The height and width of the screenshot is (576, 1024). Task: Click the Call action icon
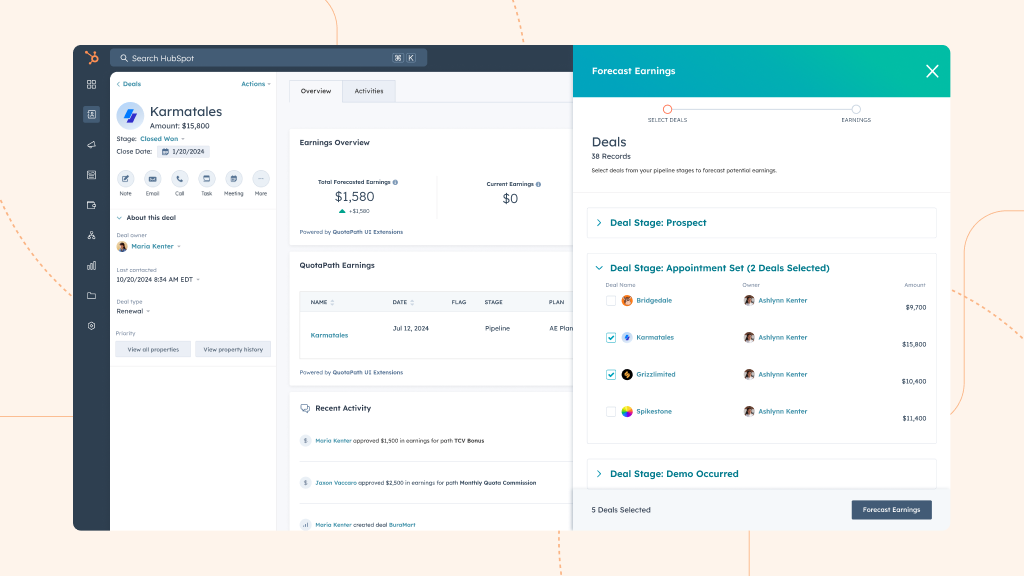(180, 179)
